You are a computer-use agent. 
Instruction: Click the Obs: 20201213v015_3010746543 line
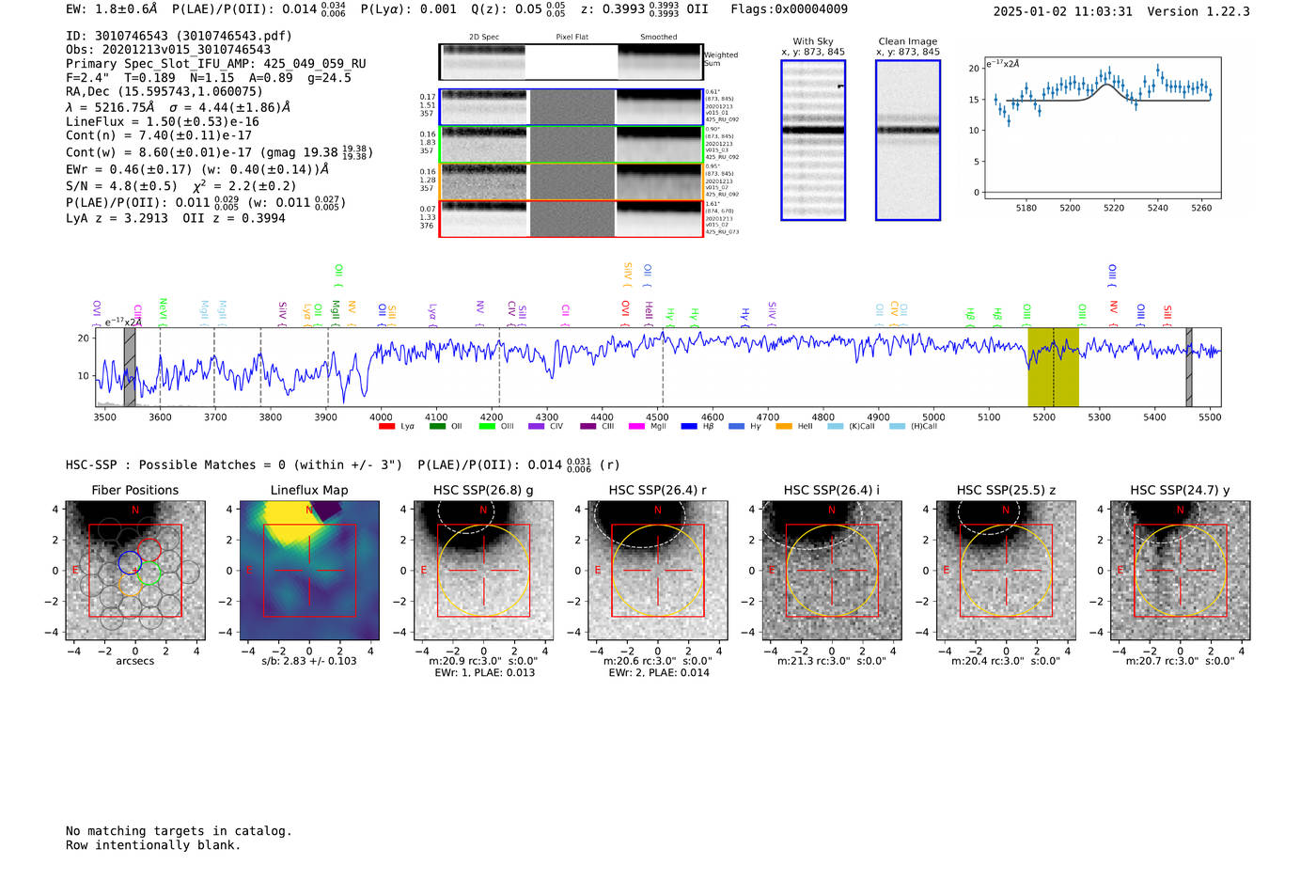point(168,50)
